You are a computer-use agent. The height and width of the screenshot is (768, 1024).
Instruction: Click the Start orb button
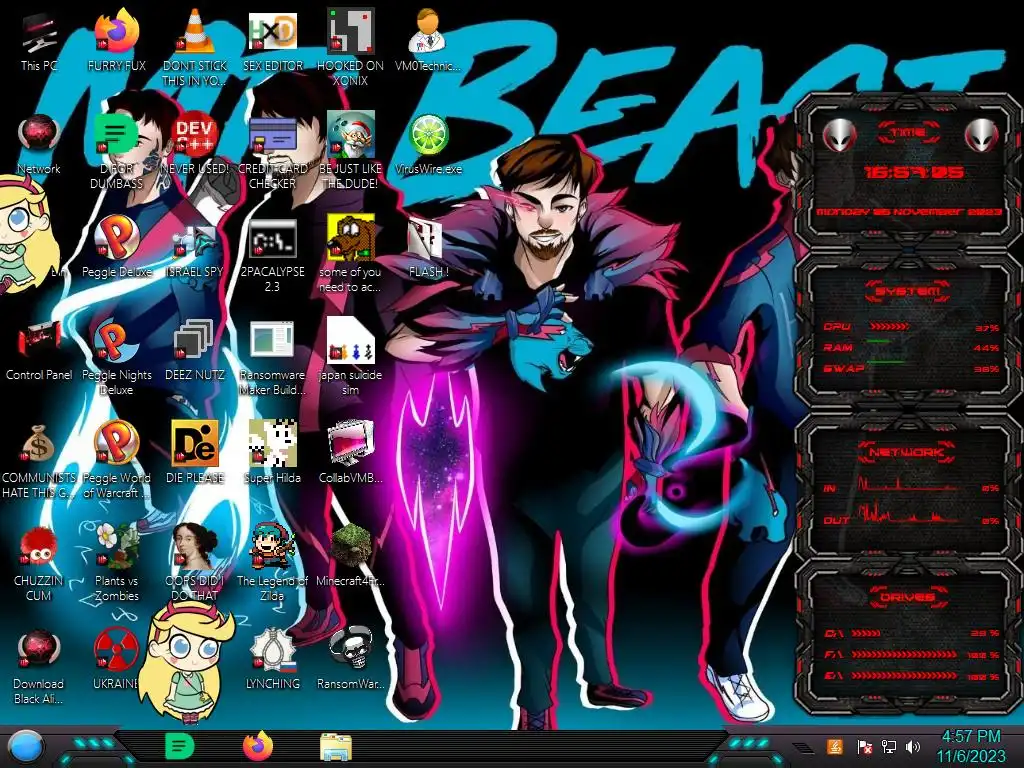[25, 747]
